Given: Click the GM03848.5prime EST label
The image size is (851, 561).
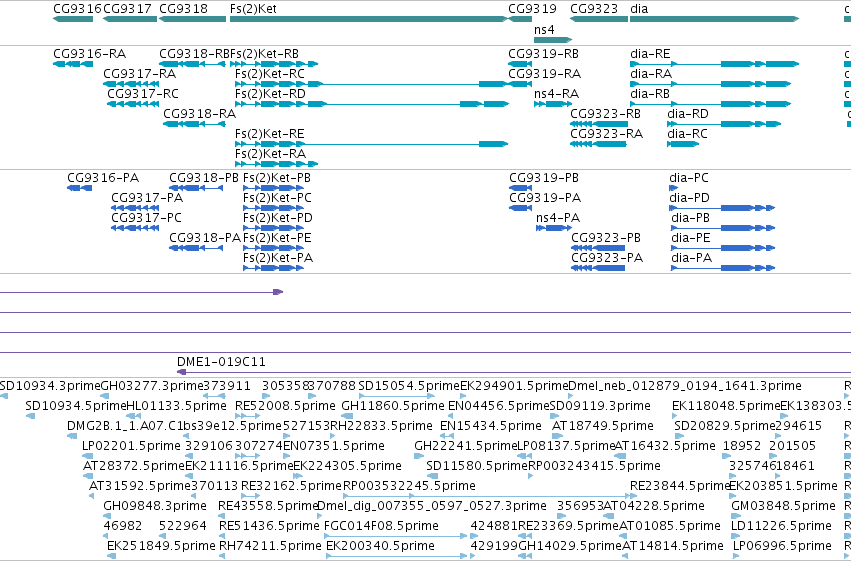Looking at the screenshot, I should [783, 506].
